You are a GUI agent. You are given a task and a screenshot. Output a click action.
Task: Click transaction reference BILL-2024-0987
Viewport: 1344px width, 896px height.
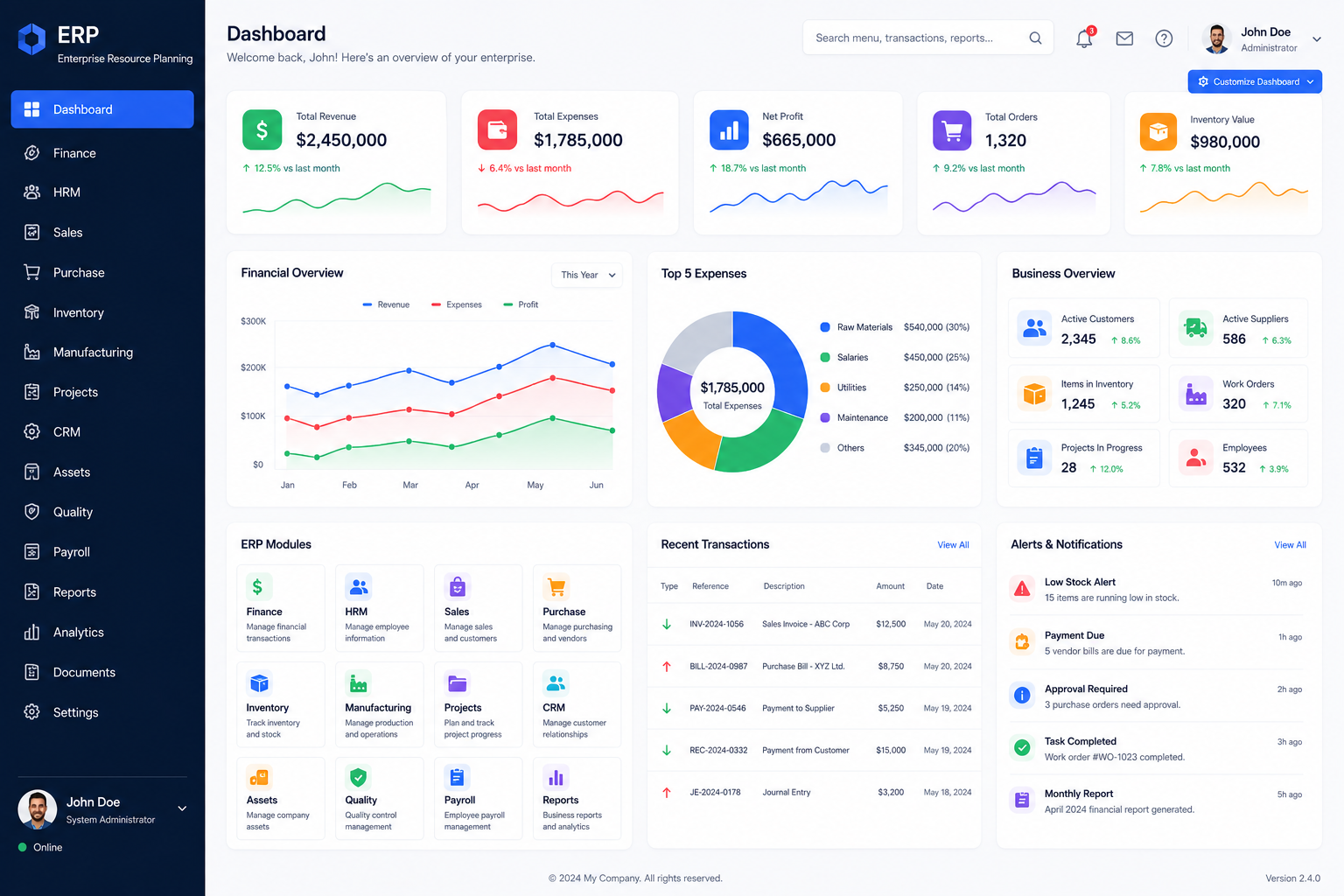click(718, 666)
